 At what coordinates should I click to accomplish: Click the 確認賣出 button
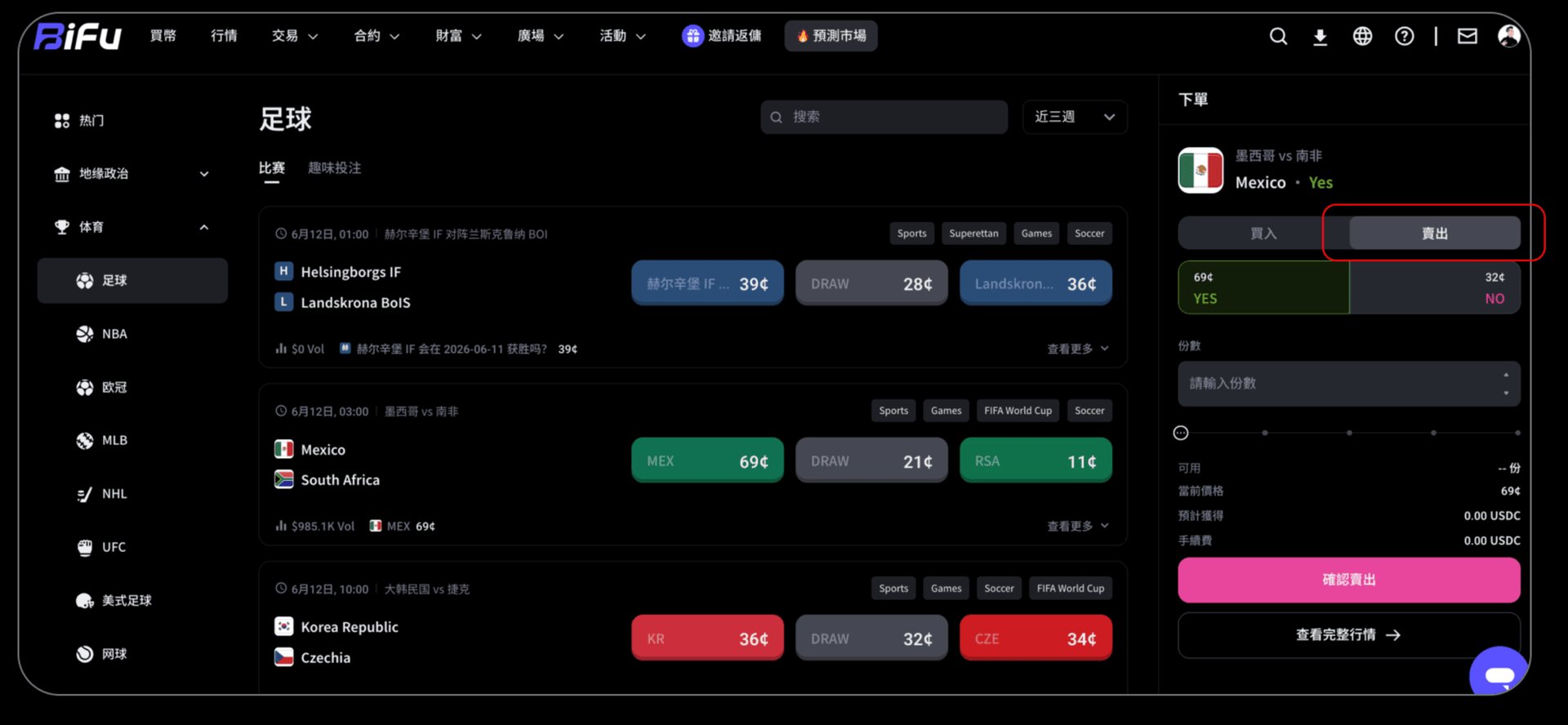click(1349, 580)
